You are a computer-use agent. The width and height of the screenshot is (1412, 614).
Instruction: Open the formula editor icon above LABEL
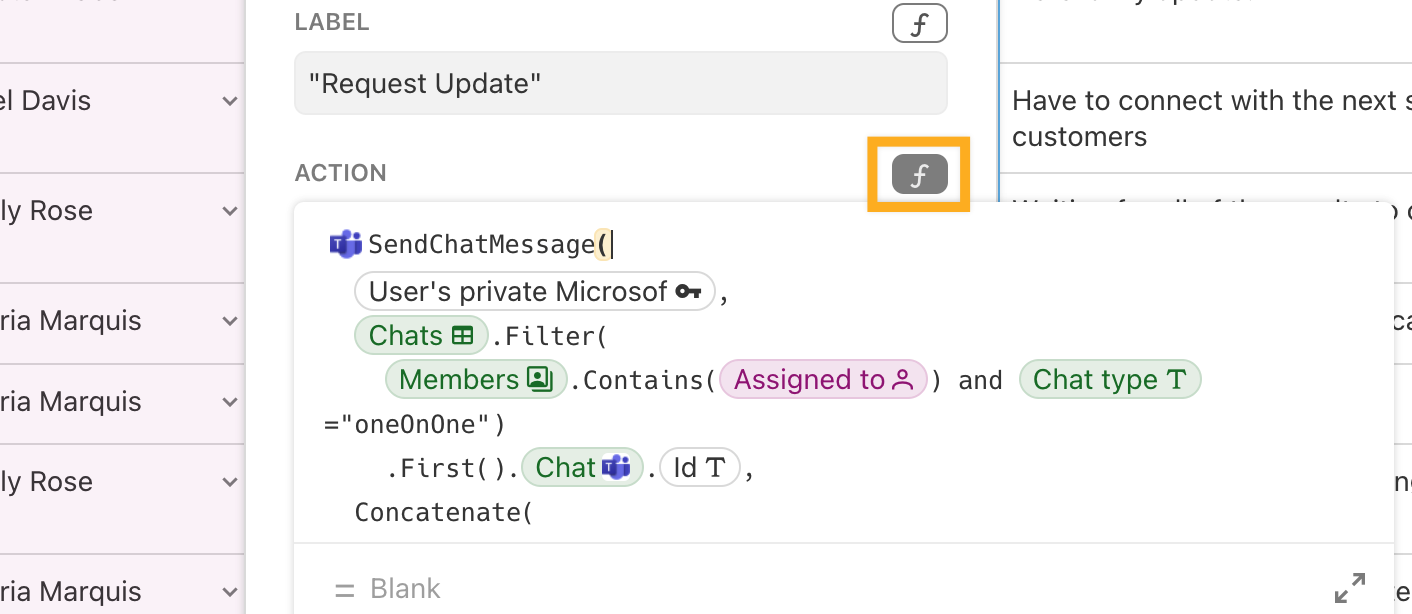[918, 23]
